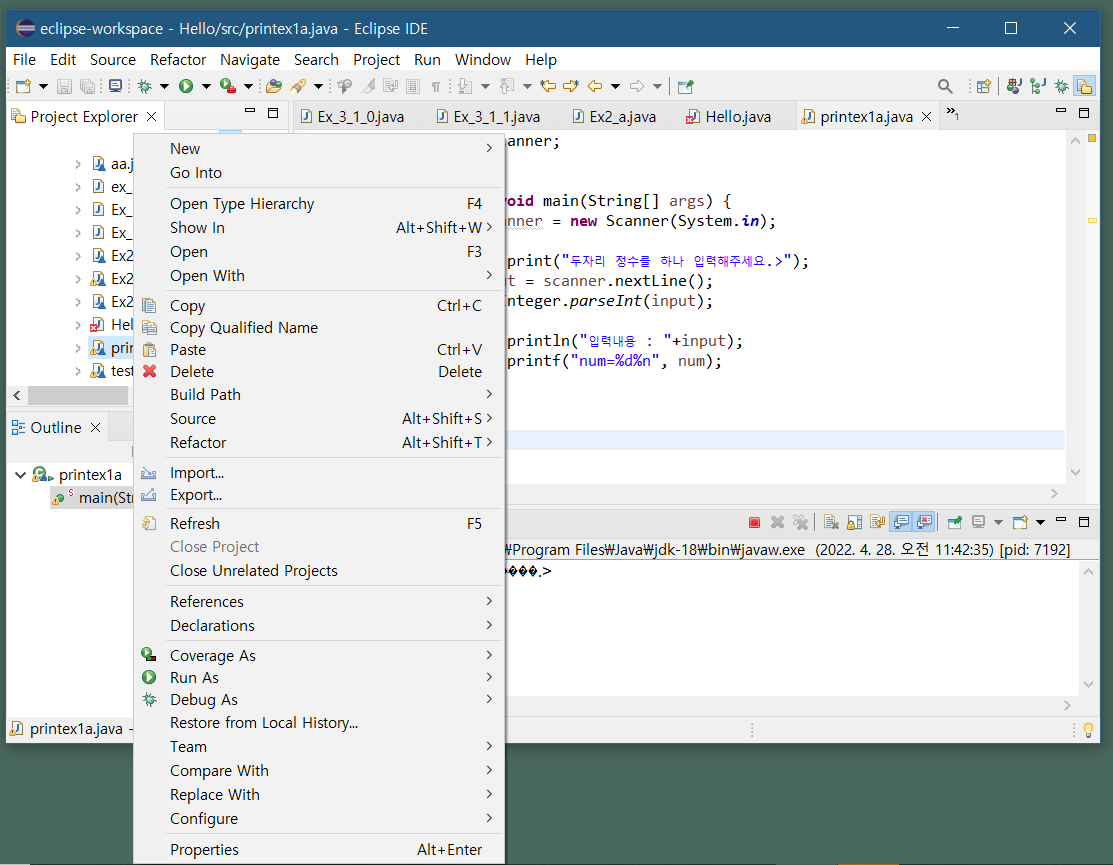Open the Run button dropdown arrow
The height and width of the screenshot is (865, 1113).
[206, 87]
